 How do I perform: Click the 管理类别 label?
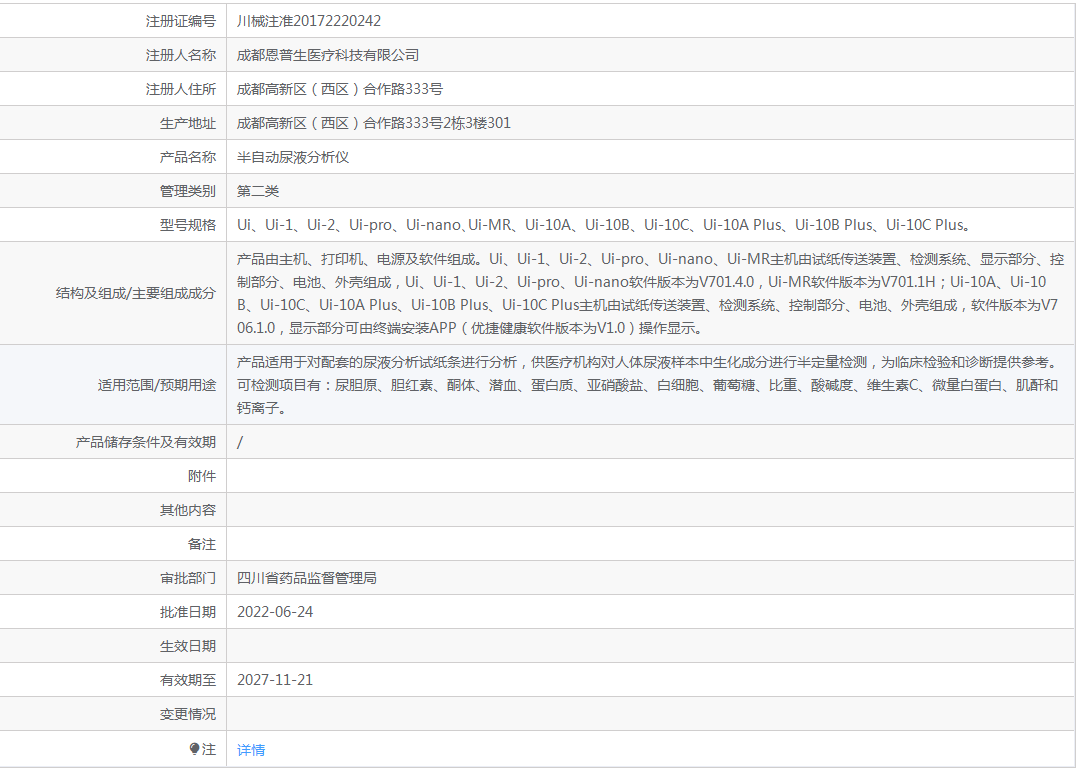[188, 191]
